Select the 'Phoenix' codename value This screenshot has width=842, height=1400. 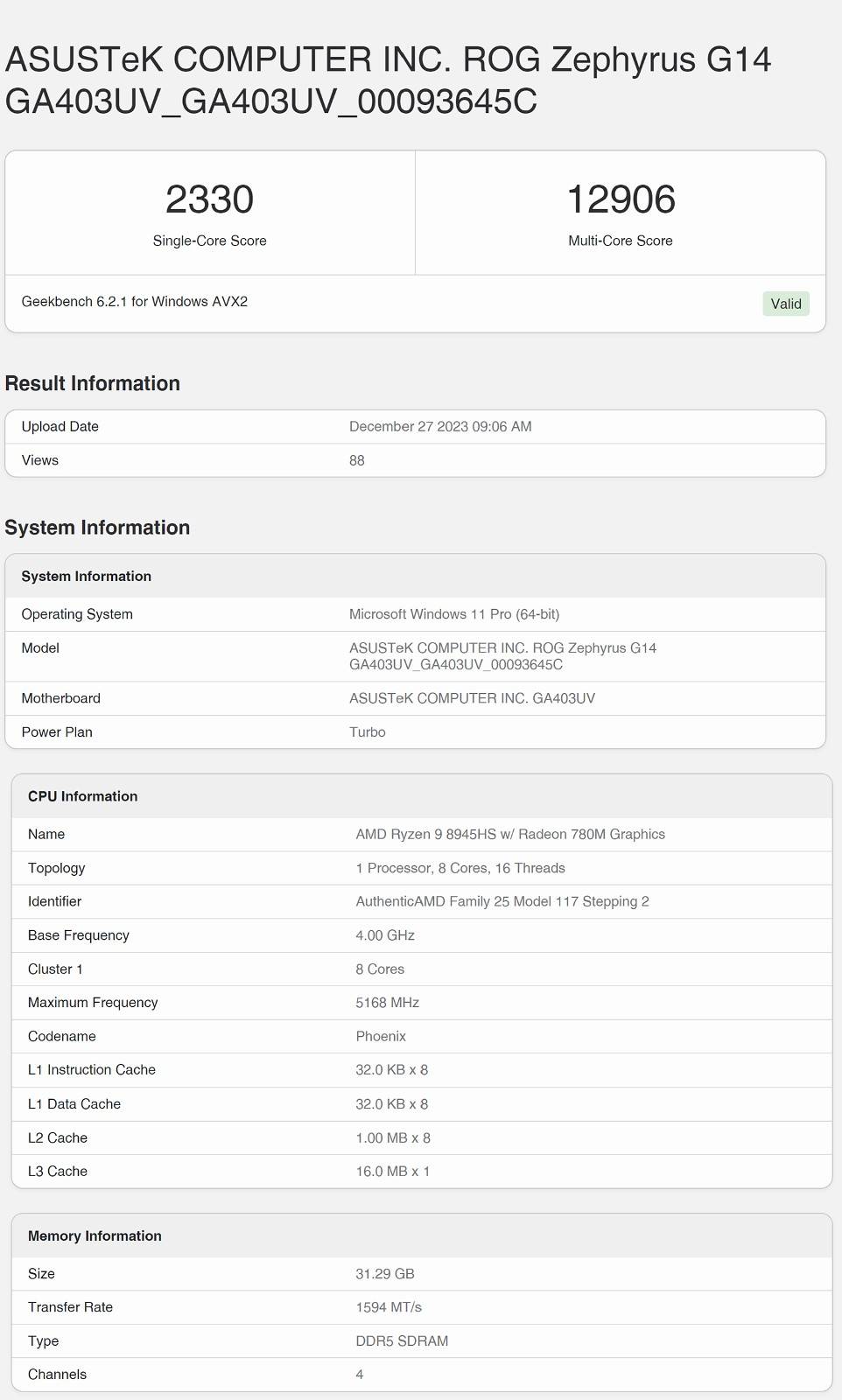pyautogui.click(x=381, y=1037)
